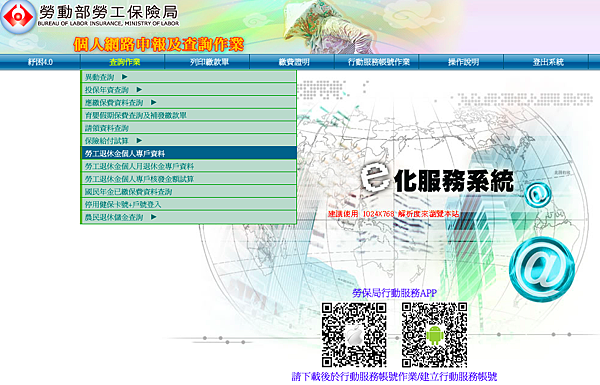Choose 停用健保卡號+戶號登入
Image resolution: width=600 pixels, height=385 pixels.
click(x=189, y=204)
